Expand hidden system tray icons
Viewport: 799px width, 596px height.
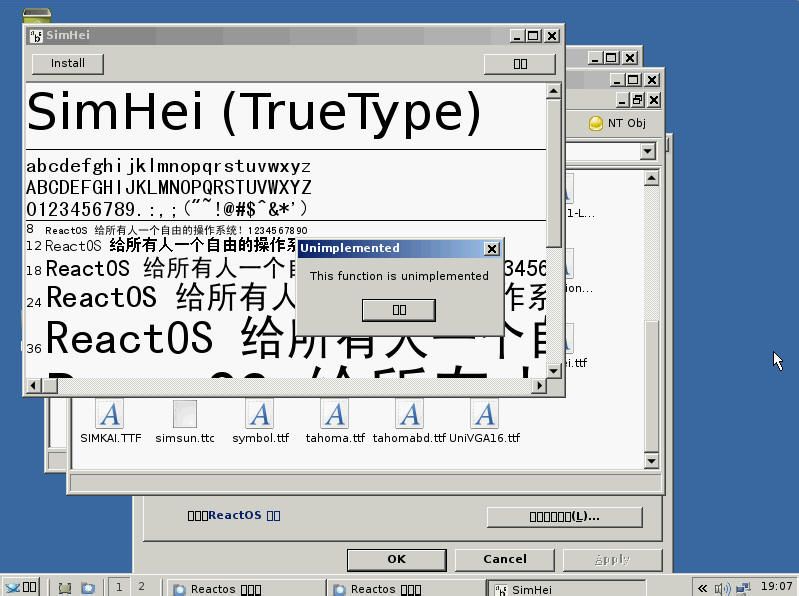coord(702,588)
